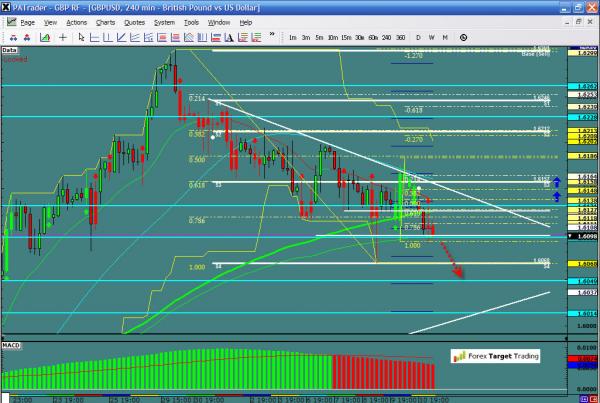
Task: Click the right scroll arrow of chart scrollbar
Action: pos(566,338)
